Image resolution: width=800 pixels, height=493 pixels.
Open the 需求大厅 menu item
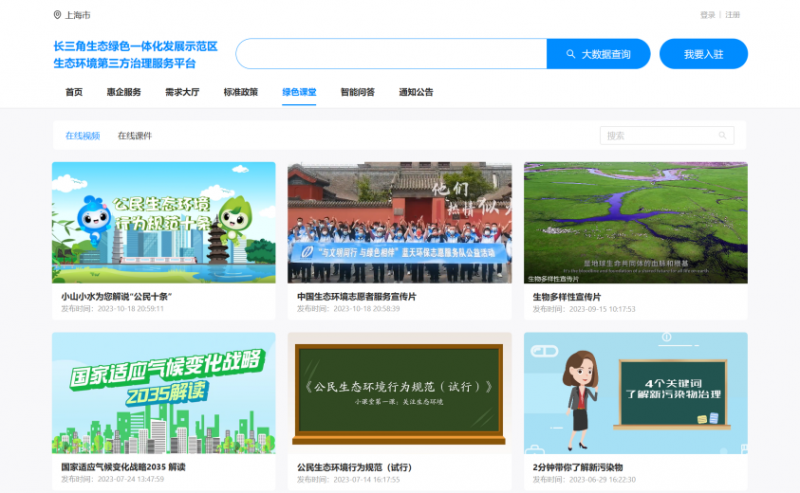click(182, 92)
